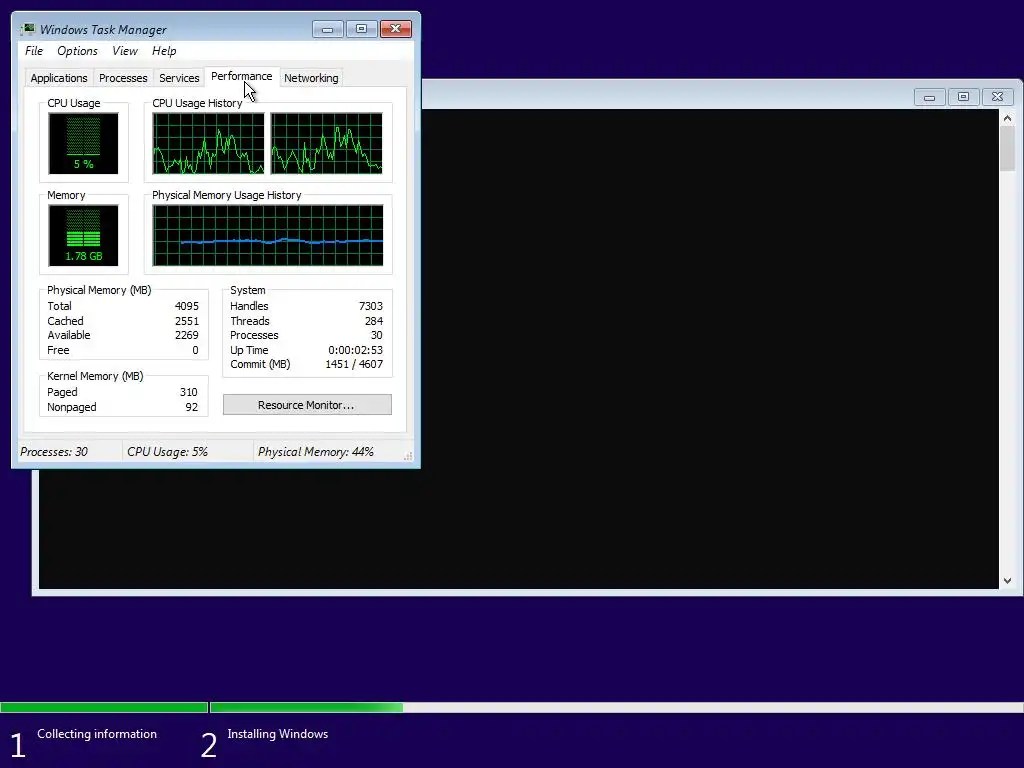Click the Up Time value 0:00:02:53
1024x768 pixels.
tap(355, 351)
